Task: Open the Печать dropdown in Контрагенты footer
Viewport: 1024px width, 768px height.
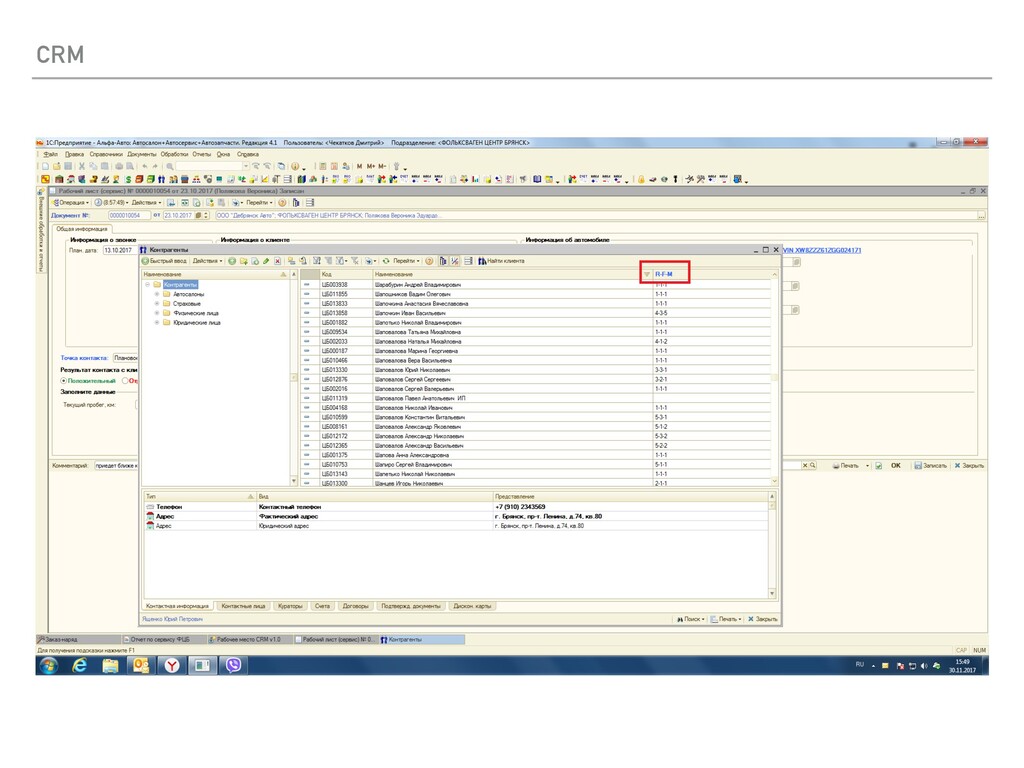Action: coord(725,619)
